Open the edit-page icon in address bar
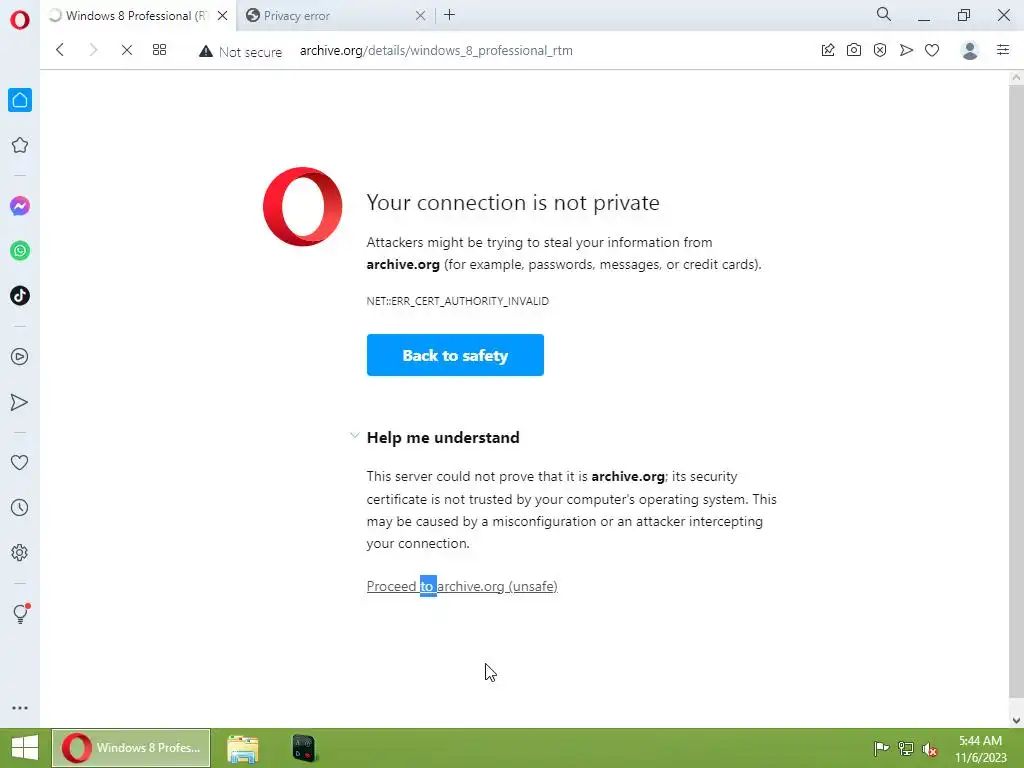This screenshot has width=1024, height=768. tap(828, 50)
